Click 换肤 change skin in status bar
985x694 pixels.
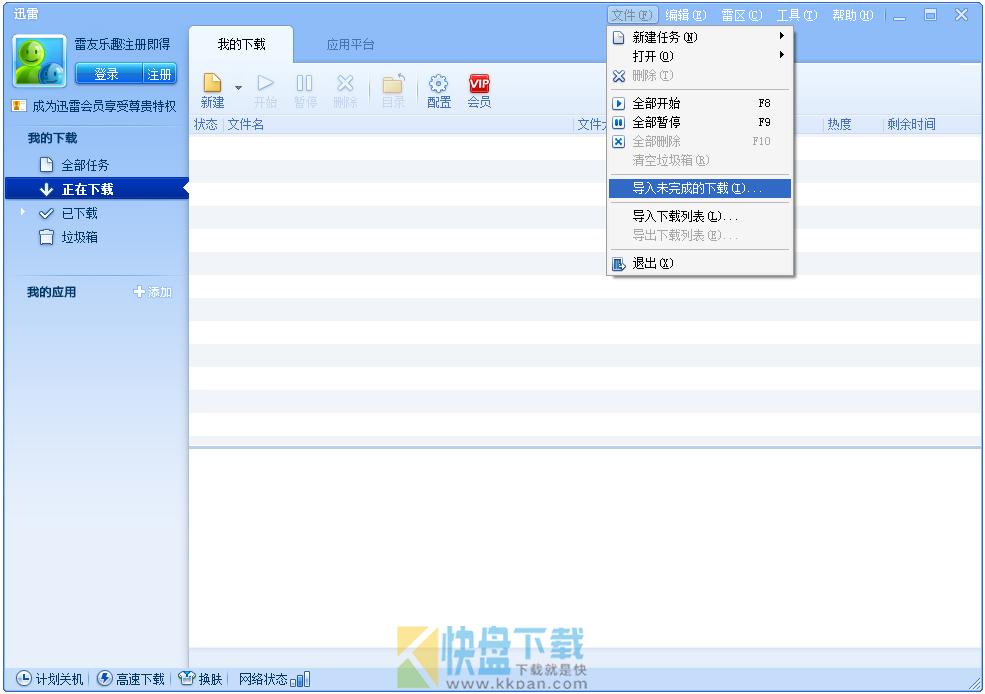pyautogui.click(x=201, y=679)
